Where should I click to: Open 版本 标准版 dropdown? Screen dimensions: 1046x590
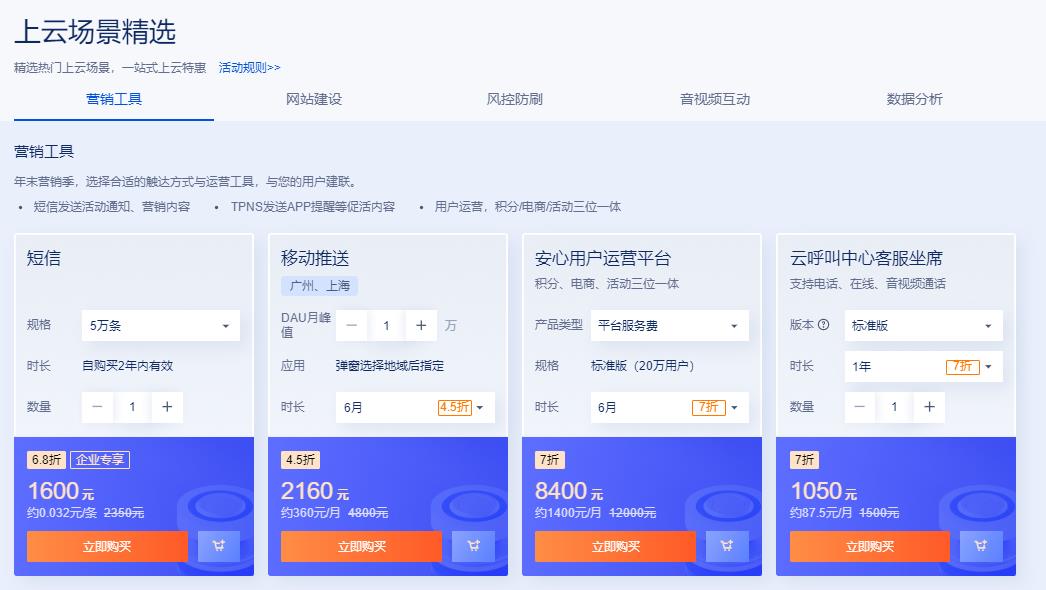(x=923, y=326)
